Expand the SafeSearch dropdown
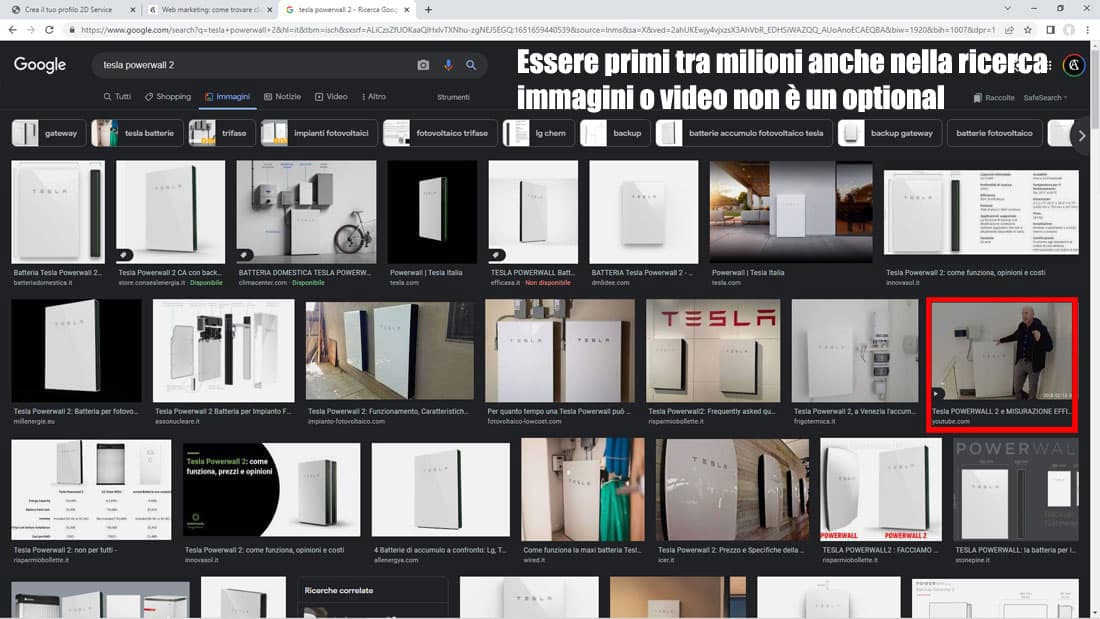The width and height of the screenshot is (1100, 619). click(x=1045, y=98)
